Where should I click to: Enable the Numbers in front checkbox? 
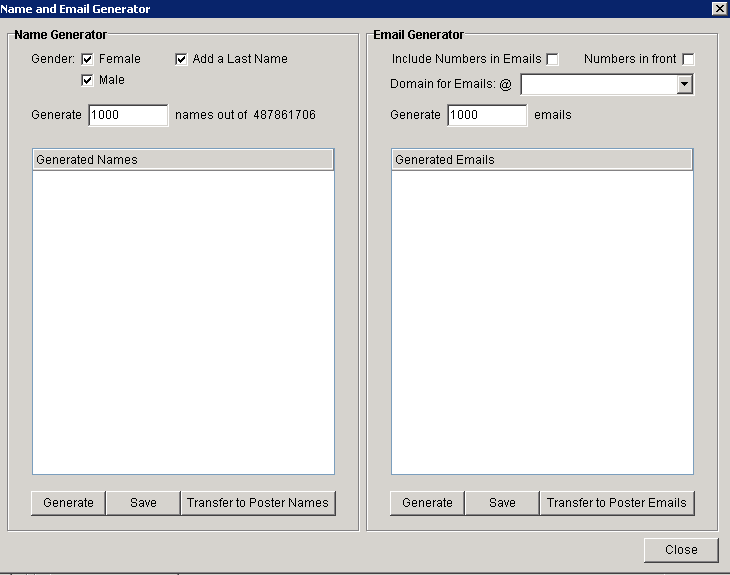(x=688, y=59)
